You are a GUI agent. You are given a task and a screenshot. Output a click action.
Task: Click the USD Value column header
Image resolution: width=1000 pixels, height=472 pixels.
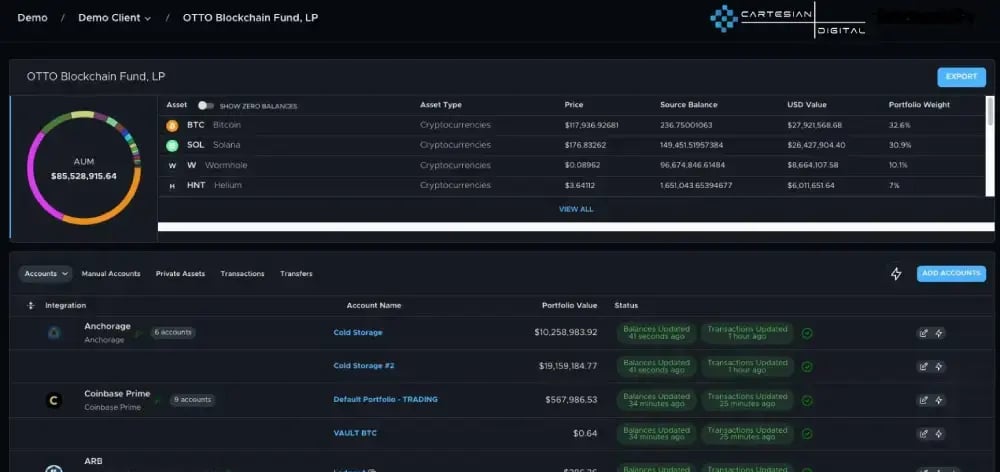(806, 105)
